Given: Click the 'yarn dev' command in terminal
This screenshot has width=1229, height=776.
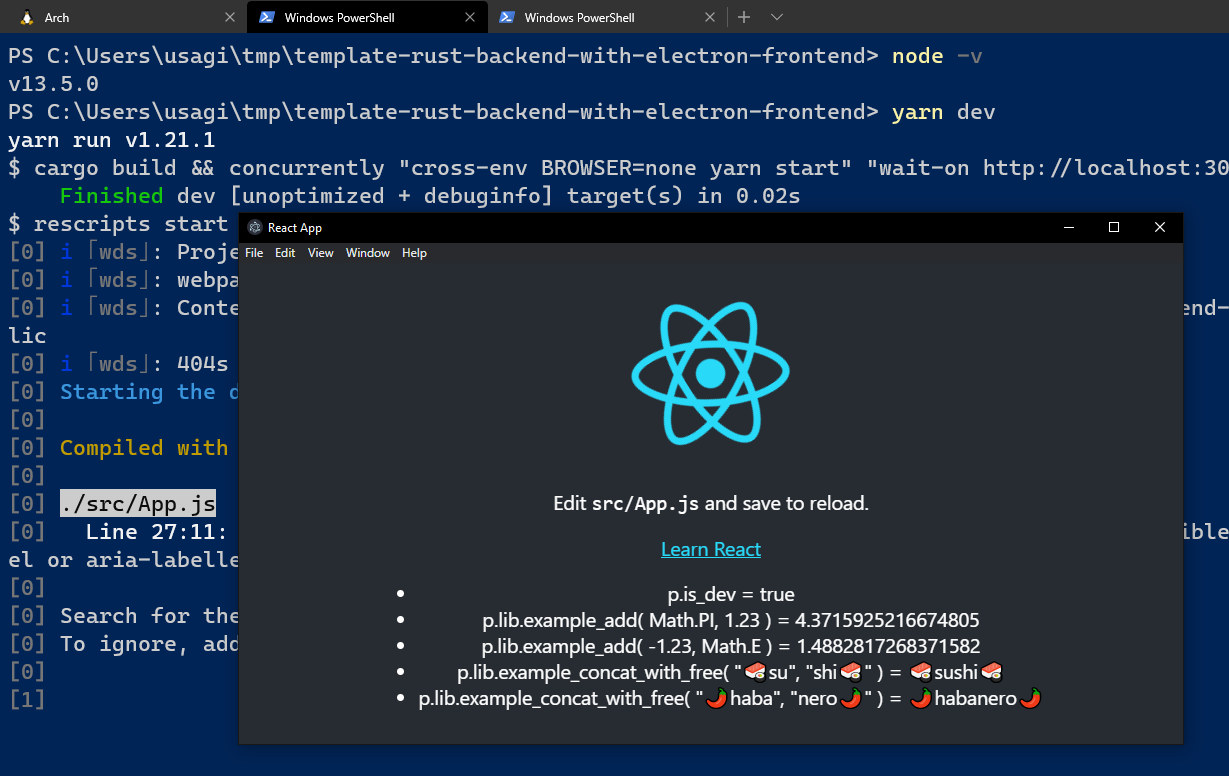Looking at the screenshot, I should (944, 112).
